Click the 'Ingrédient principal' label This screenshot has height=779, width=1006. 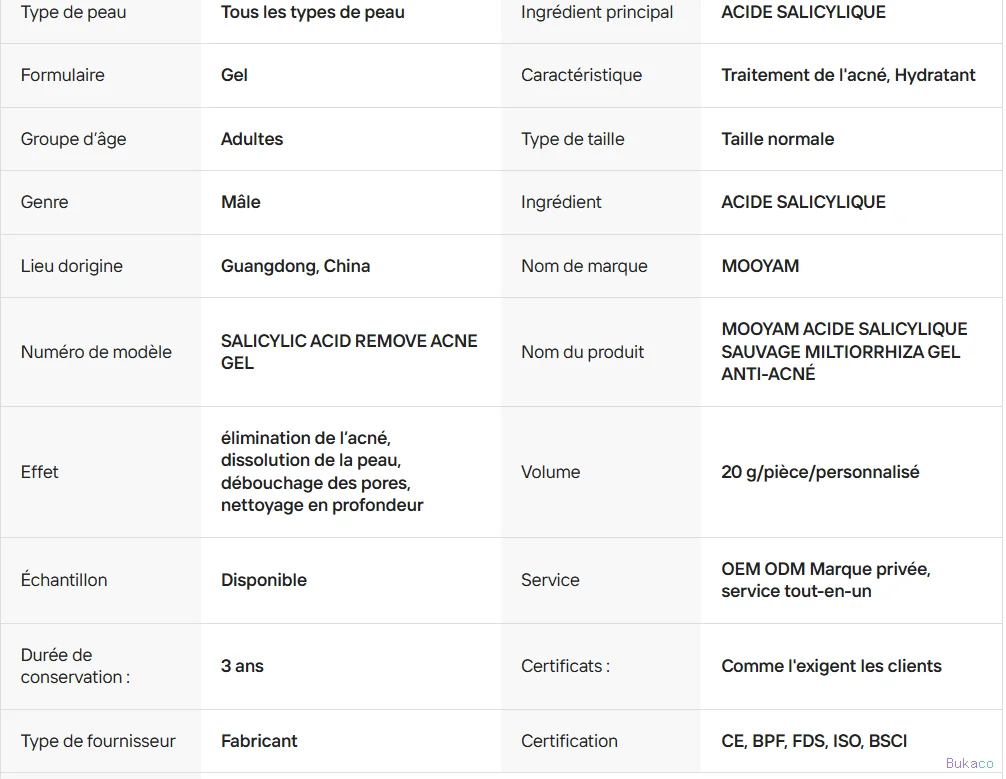(597, 12)
